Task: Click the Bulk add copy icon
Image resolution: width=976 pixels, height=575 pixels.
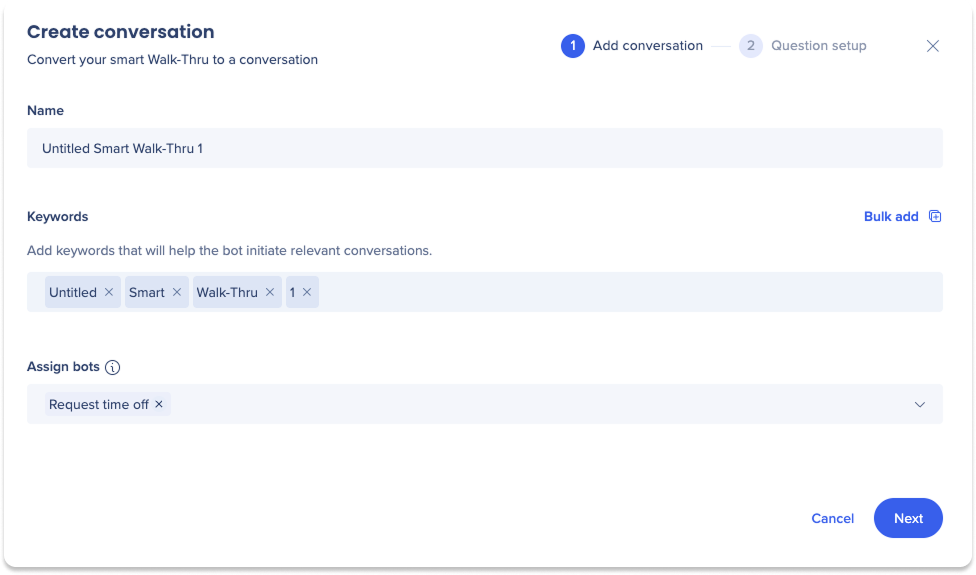Action: click(x=935, y=216)
